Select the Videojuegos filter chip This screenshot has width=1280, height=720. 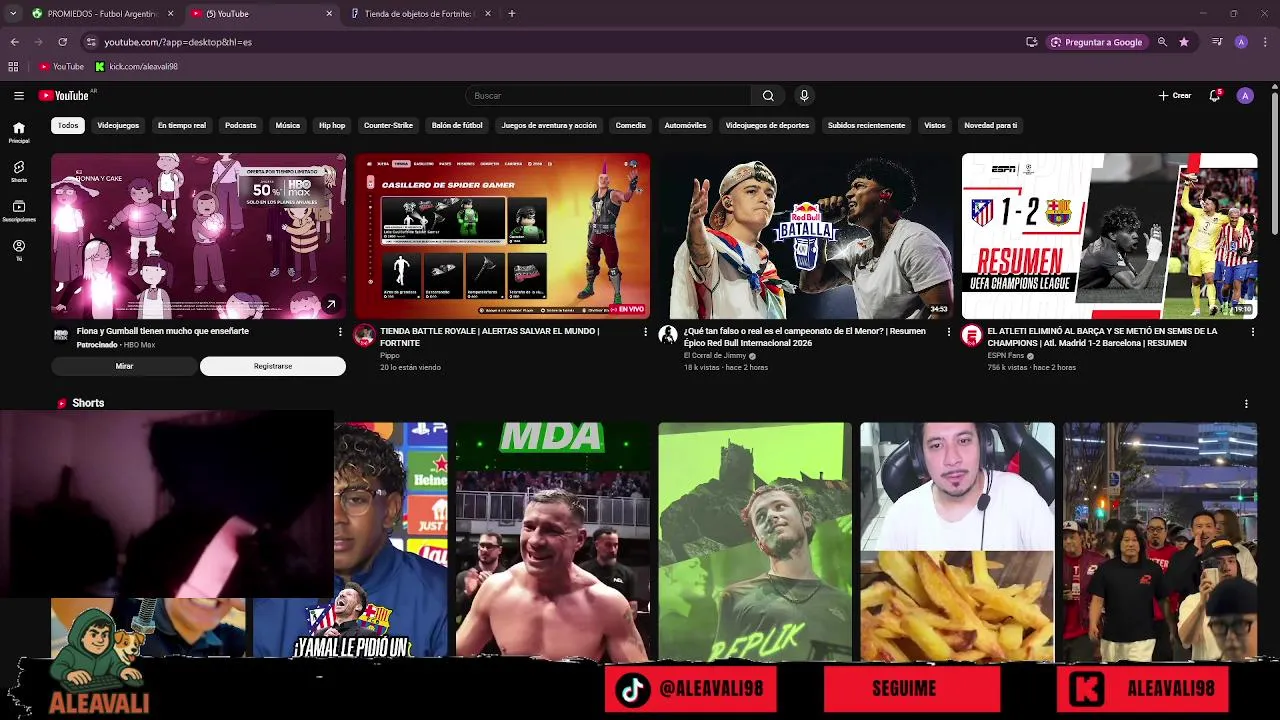(118, 126)
